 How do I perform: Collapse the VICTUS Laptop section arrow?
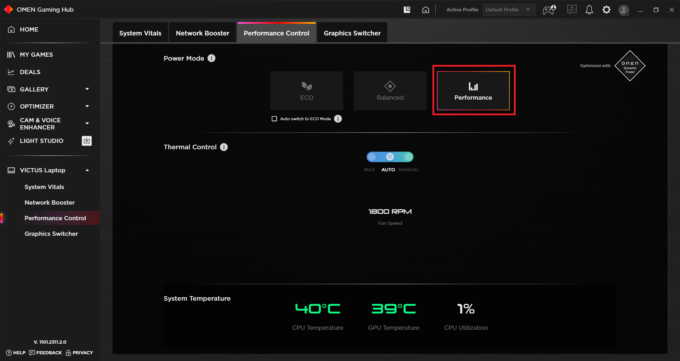click(x=87, y=170)
